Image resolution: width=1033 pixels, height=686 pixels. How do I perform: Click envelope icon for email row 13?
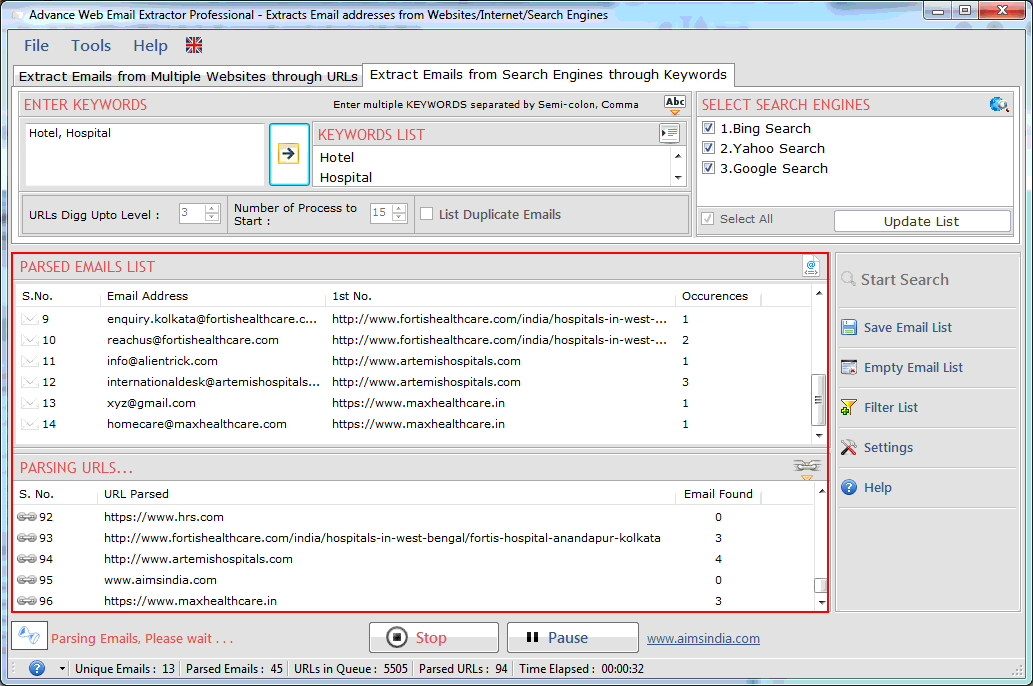coord(30,403)
